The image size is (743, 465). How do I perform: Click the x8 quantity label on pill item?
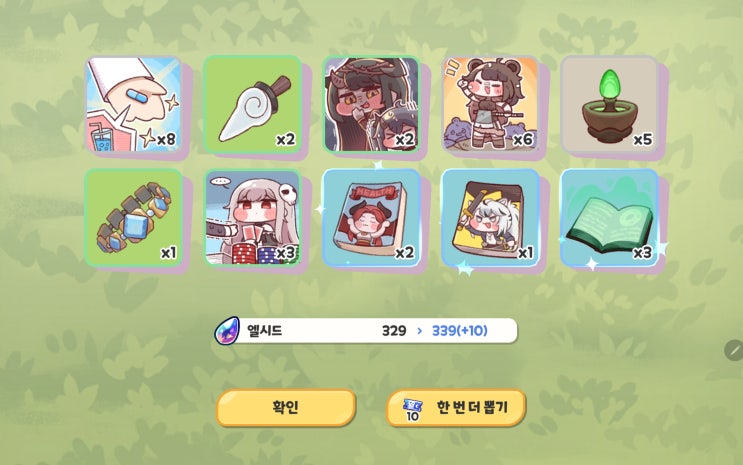click(x=166, y=139)
